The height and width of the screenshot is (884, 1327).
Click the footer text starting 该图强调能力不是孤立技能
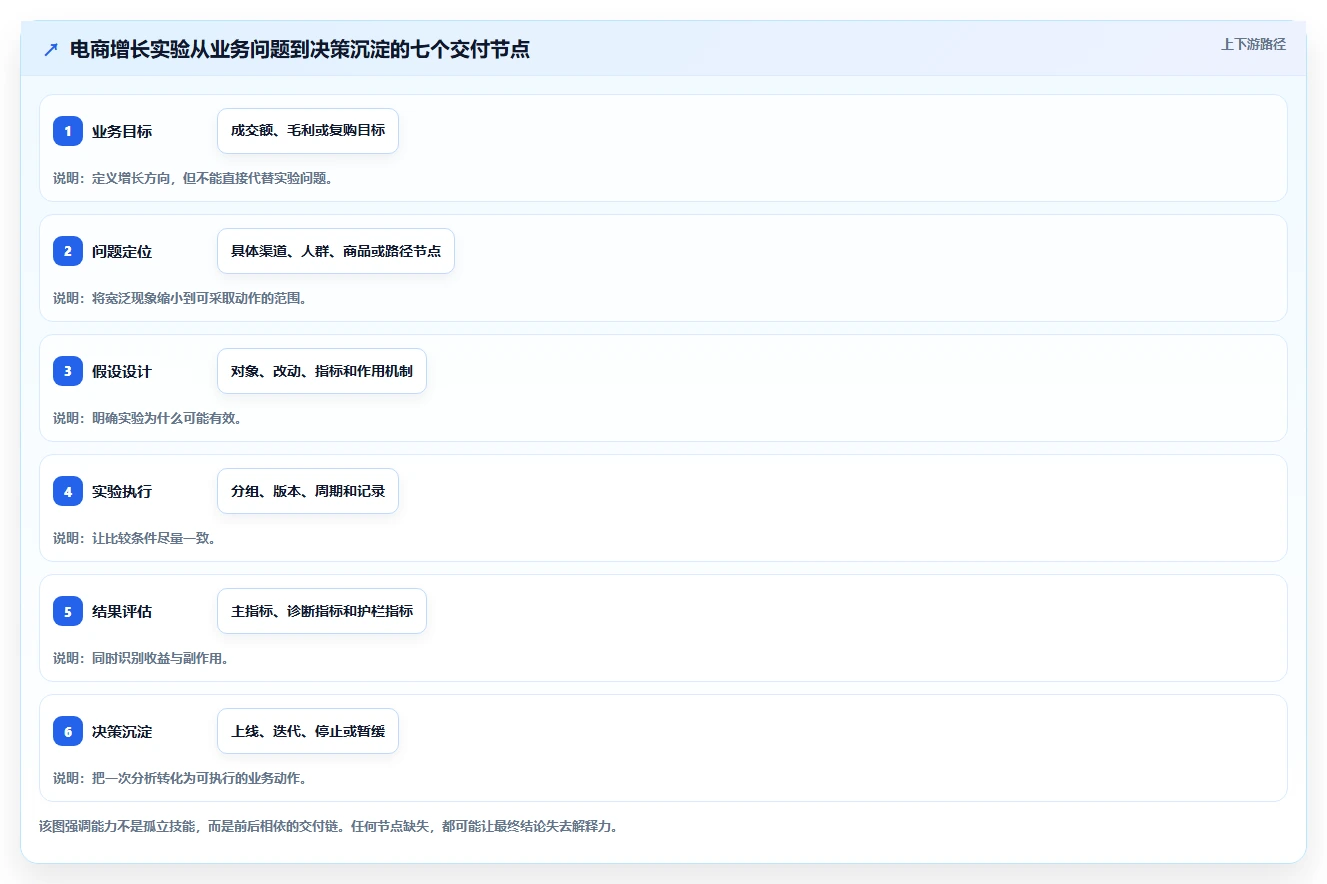coord(328,827)
